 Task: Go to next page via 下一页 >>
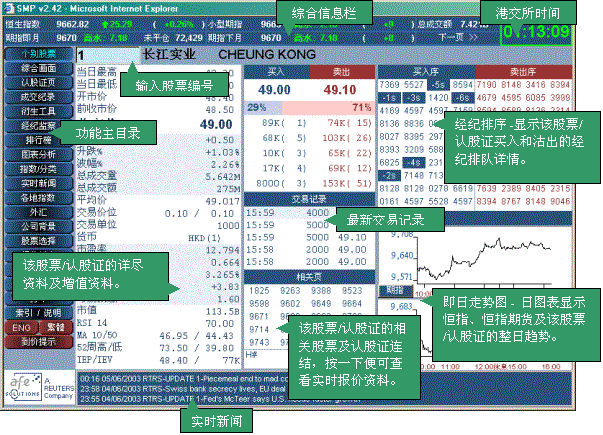point(458,38)
